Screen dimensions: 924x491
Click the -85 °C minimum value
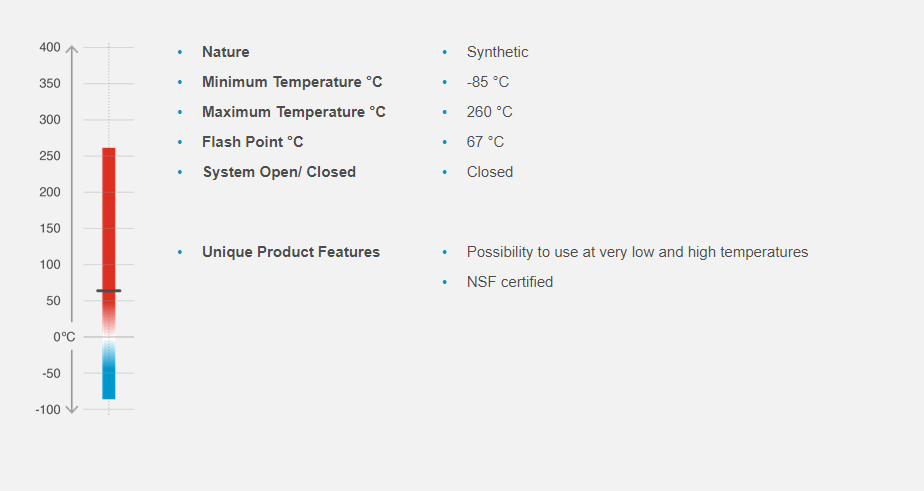tap(488, 82)
